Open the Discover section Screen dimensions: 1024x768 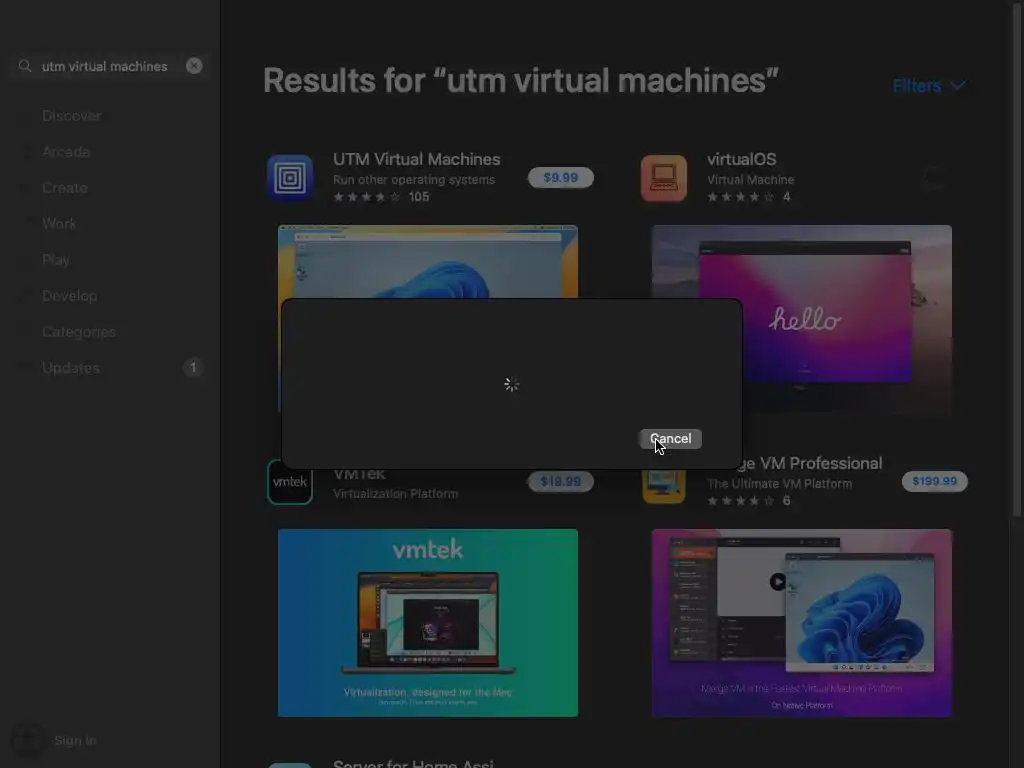point(72,116)
